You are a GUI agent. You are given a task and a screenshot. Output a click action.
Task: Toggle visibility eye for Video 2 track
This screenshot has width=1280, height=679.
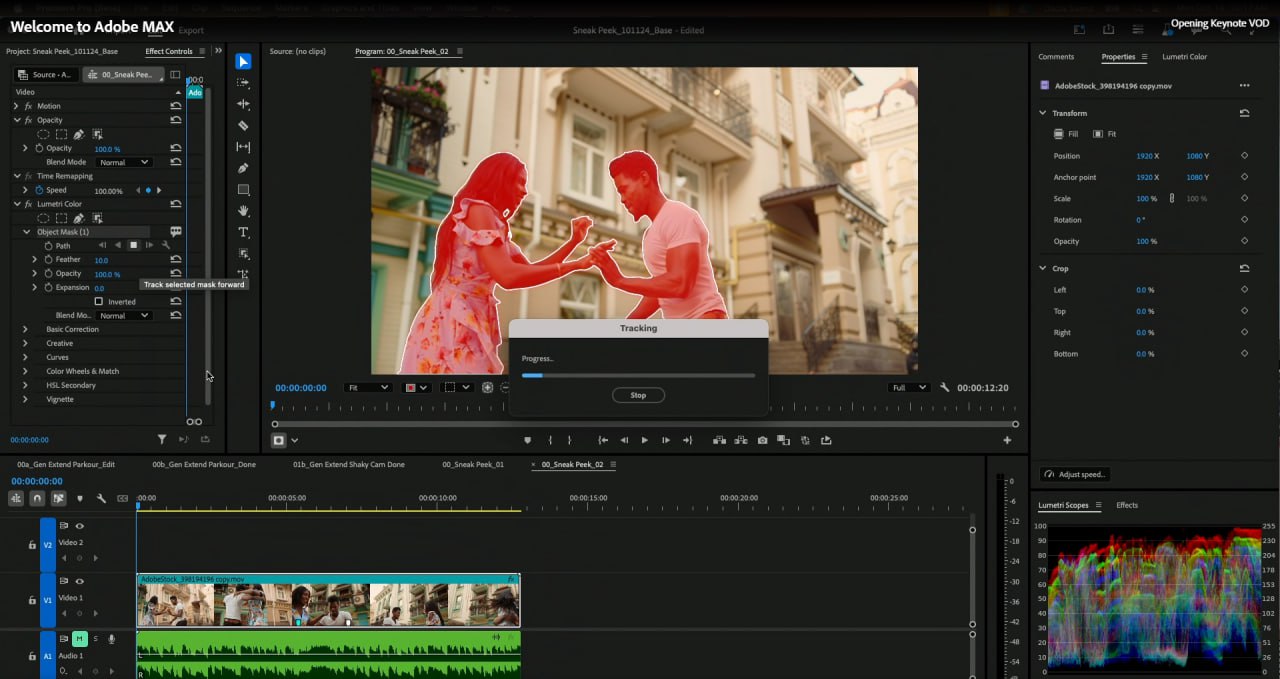pos(79,526)
